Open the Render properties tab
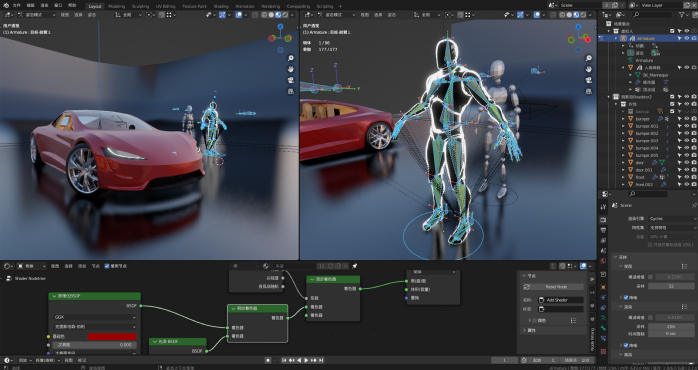 (603, 220)
